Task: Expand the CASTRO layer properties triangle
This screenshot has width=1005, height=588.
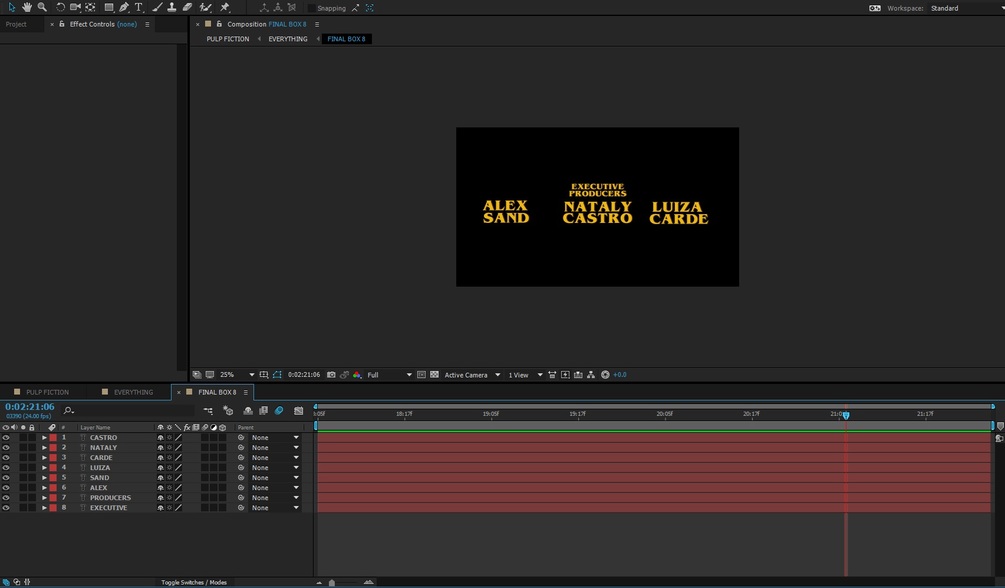Action: [x=44, y=437]
